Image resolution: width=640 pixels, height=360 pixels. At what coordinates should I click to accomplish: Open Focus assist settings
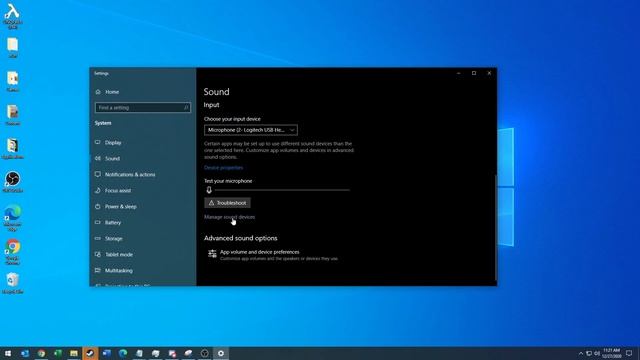(x=118, y=190)
